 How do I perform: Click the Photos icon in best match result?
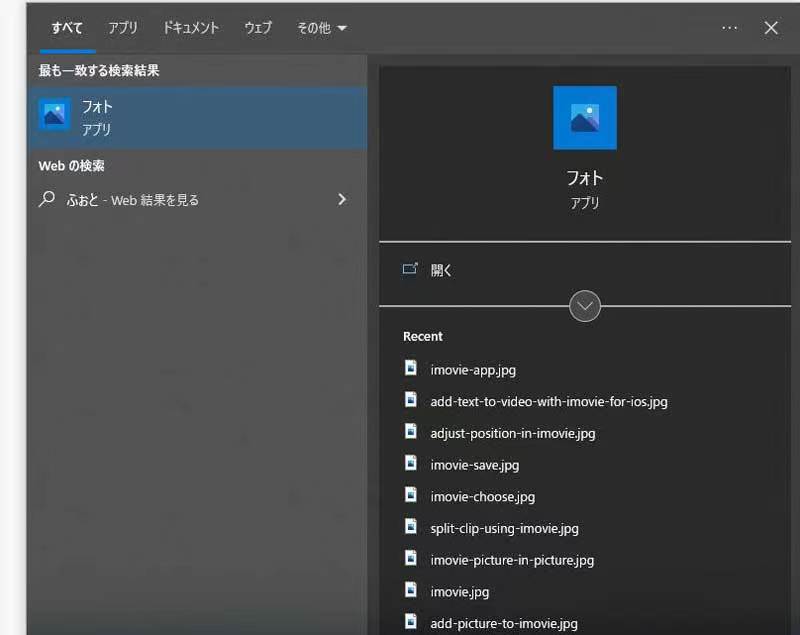pyautogui.click(x=54, y=115)
